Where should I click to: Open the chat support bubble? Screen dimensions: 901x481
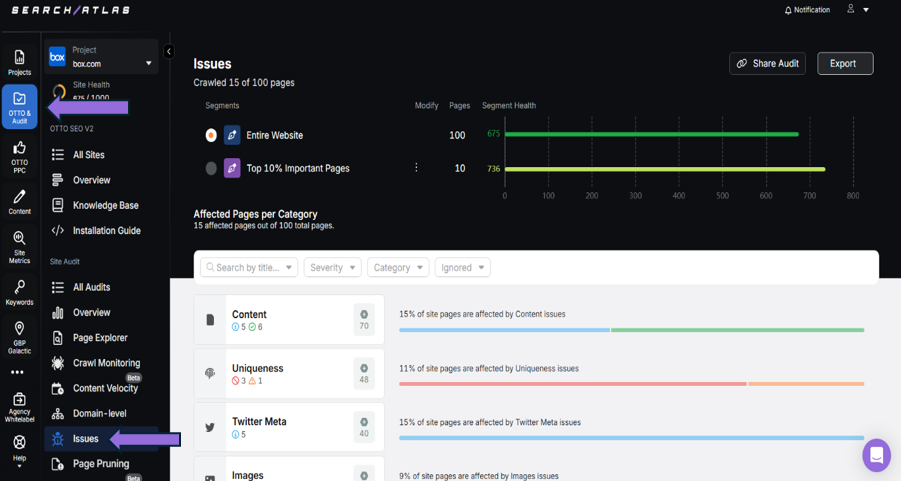tap(876, 455)
